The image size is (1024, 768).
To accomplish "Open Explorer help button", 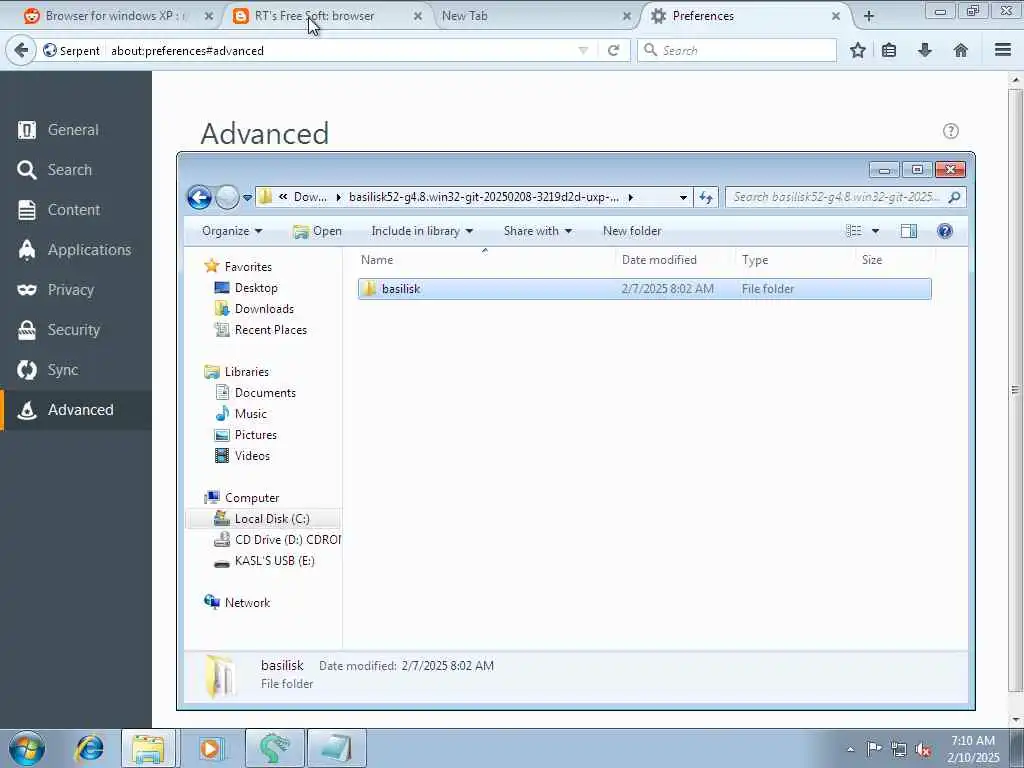I will [944, 231].
